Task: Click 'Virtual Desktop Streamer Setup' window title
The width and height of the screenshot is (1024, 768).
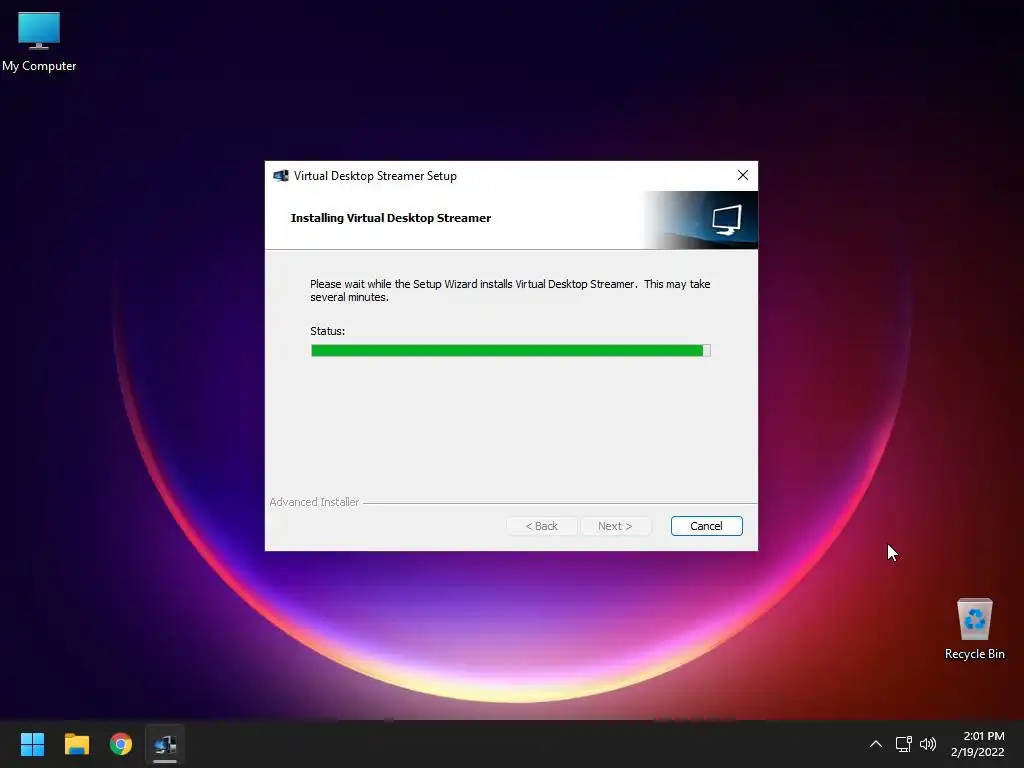Action: coord(375,176)
